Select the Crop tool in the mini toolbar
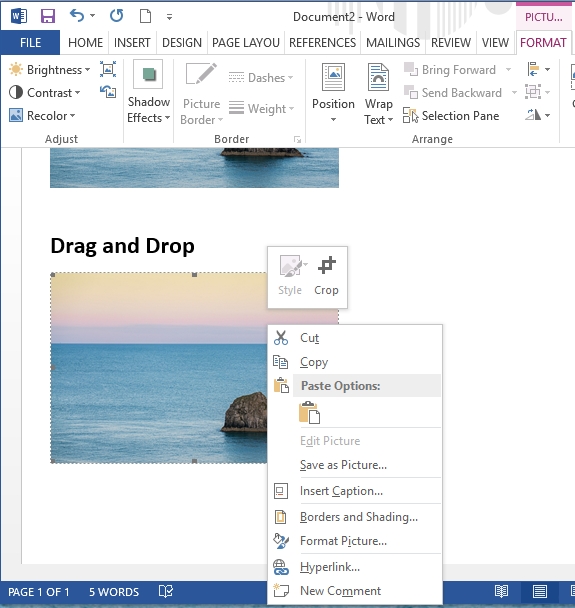Viewport: 575px width, 608px height. point(326,276)
